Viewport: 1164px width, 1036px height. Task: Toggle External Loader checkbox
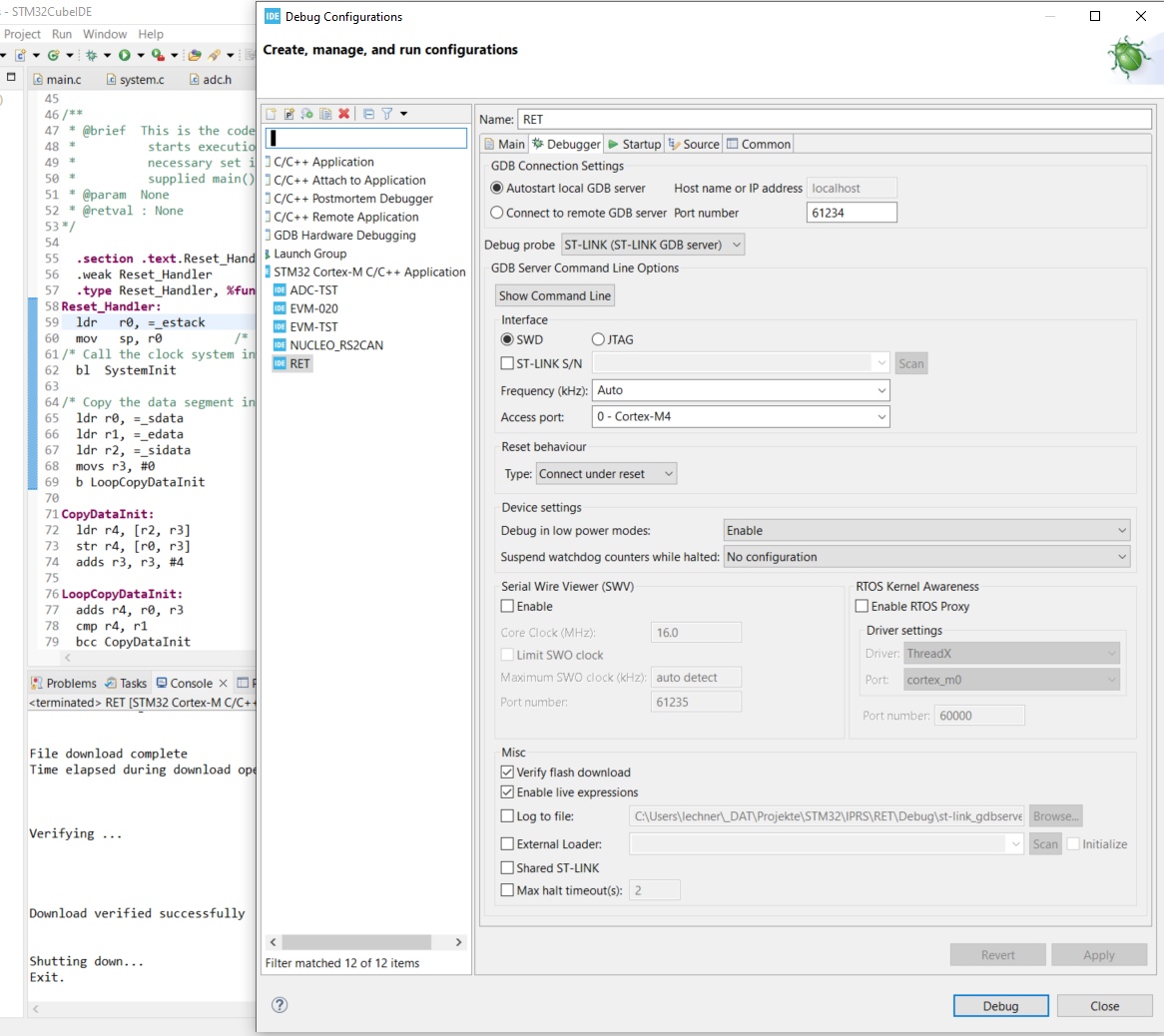click(x=508, y=844)
